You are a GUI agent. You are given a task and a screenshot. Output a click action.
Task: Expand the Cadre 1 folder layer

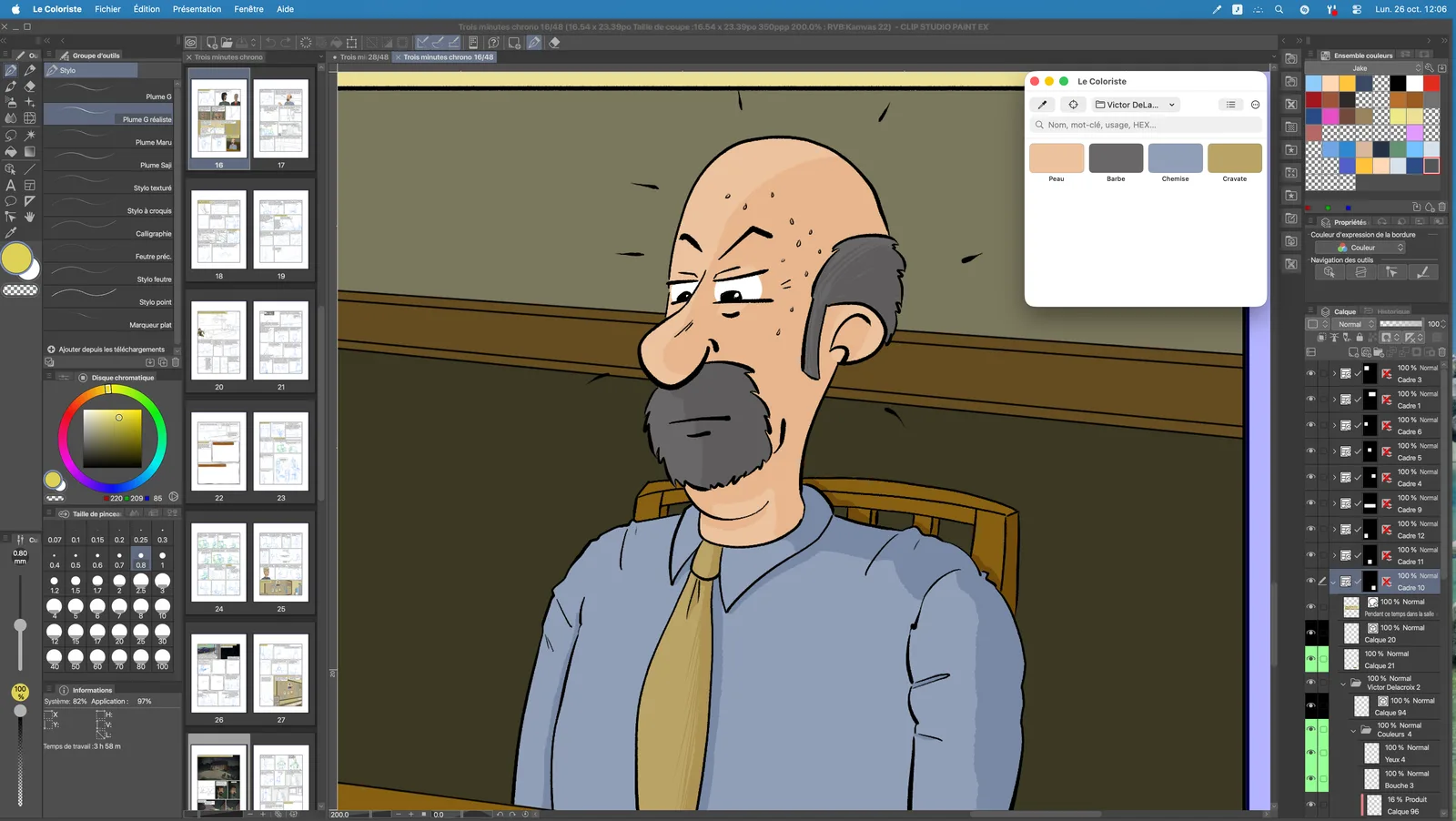[x=1334, y=400]
